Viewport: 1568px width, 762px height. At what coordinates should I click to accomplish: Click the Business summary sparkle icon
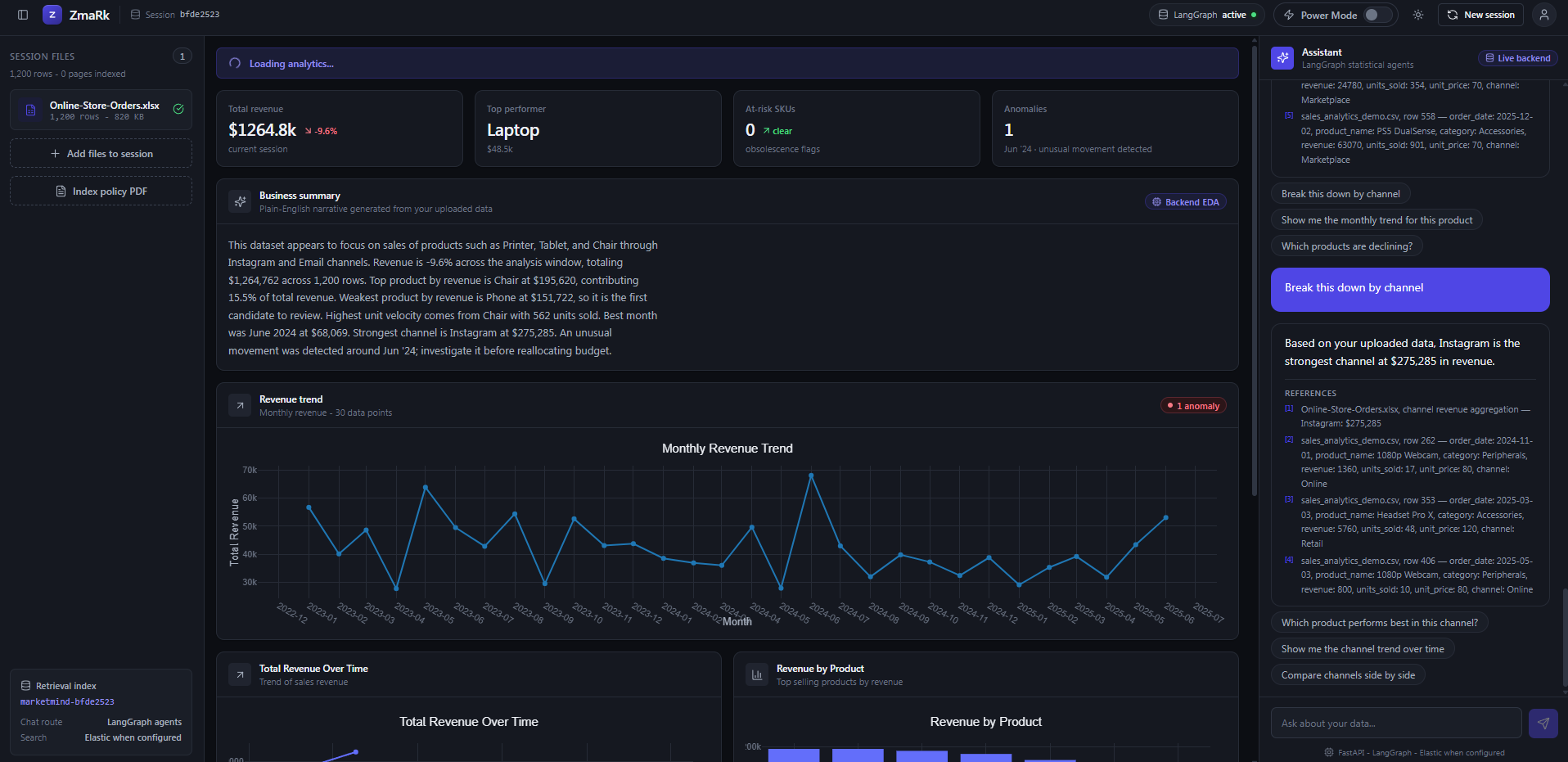point(240,201)
